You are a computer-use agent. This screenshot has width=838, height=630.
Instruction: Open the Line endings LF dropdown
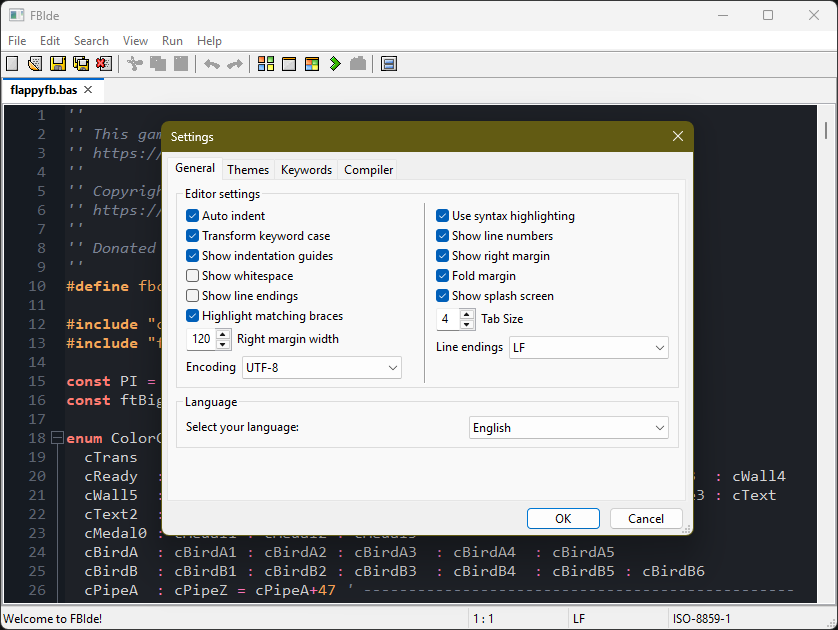588,348
